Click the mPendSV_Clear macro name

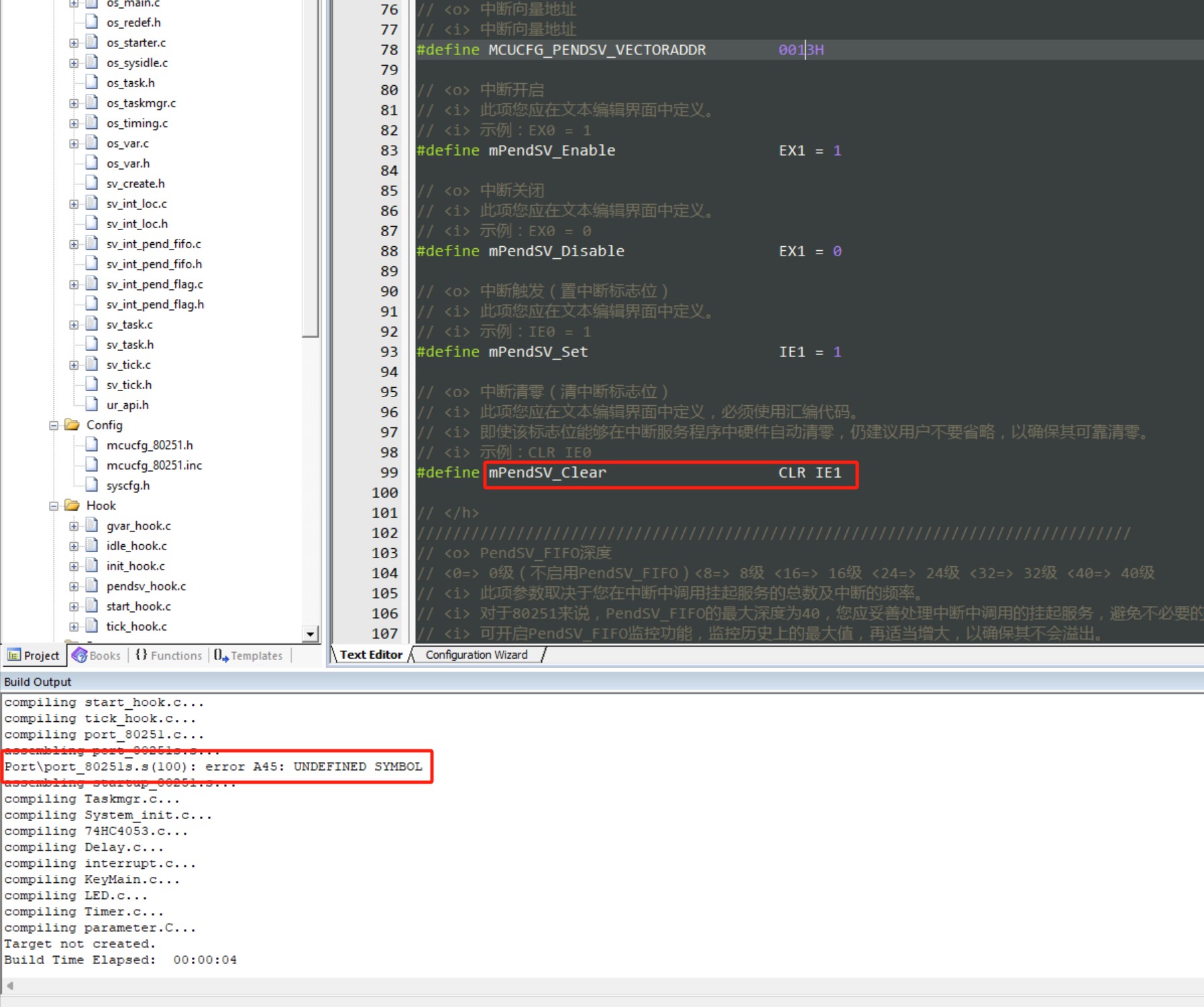click(x=547, y=472)
